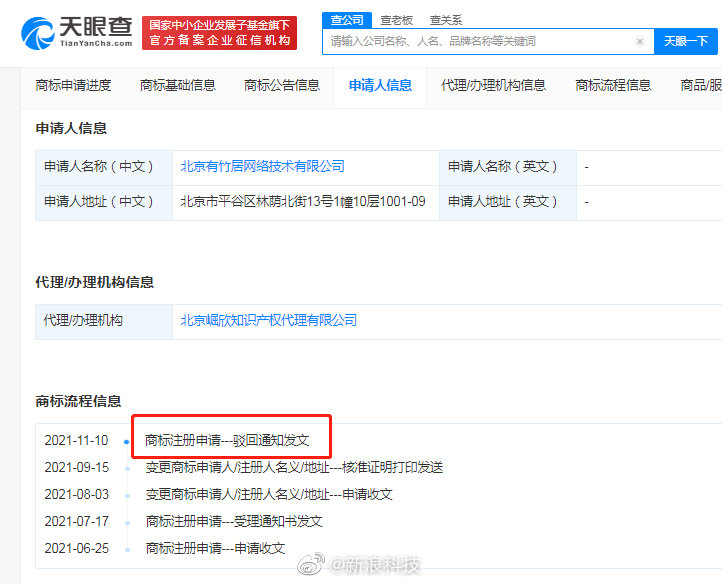Clear the search box with X icon
The width and height of the screenshot is (722, 584).
tap(640, 42)
